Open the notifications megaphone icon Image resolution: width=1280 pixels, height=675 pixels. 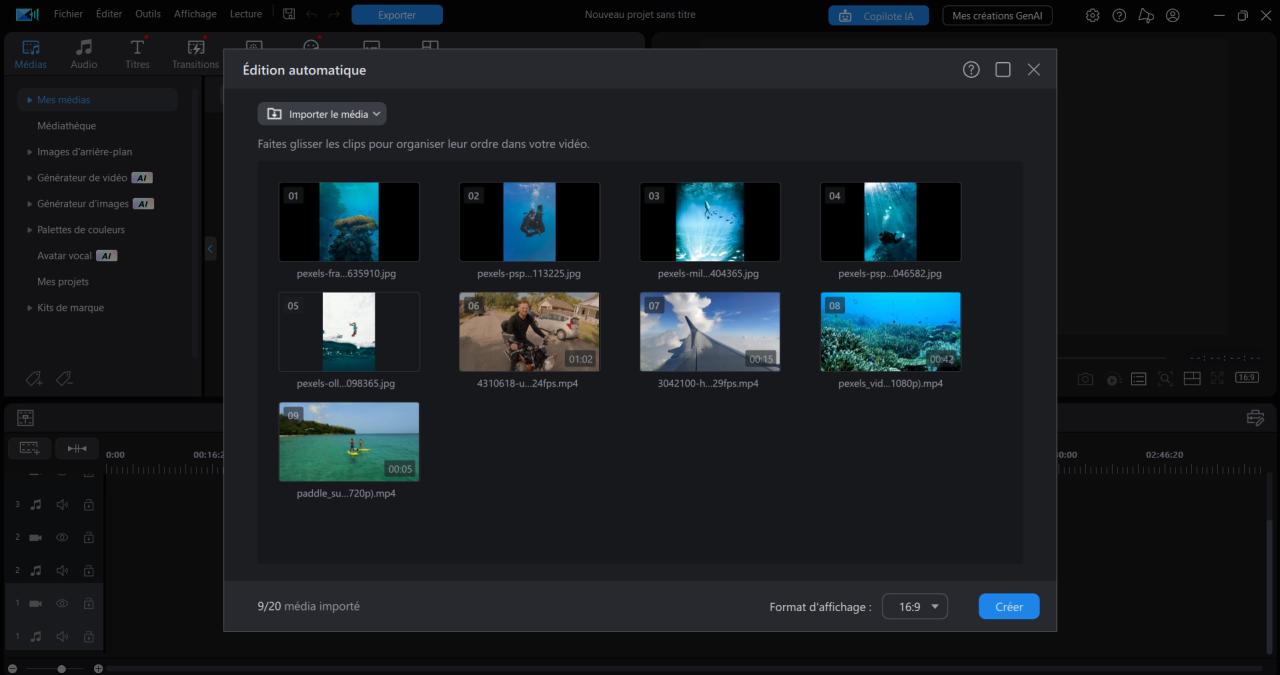pos(1146,15)
